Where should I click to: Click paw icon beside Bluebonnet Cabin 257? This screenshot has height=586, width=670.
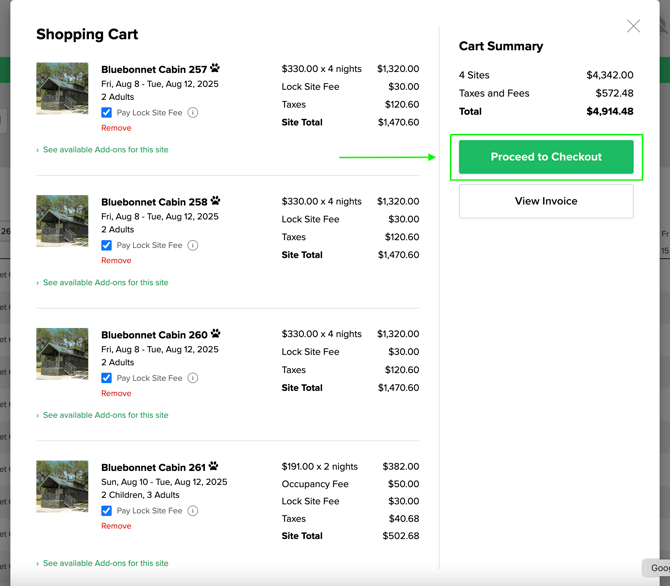[215, 69]
